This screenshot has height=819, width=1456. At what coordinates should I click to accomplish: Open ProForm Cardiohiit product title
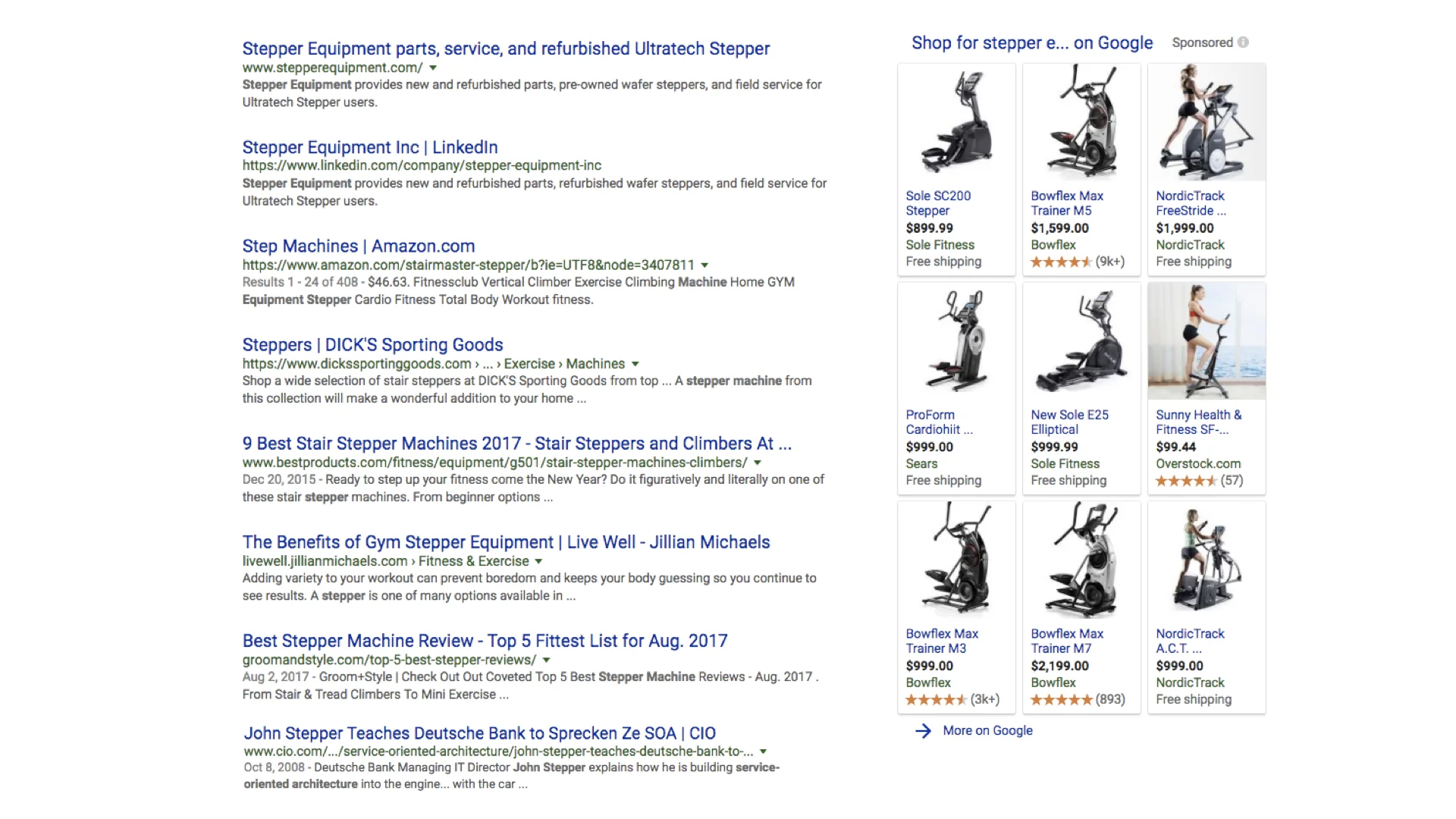pyautogui.click(x=939, y=422)
